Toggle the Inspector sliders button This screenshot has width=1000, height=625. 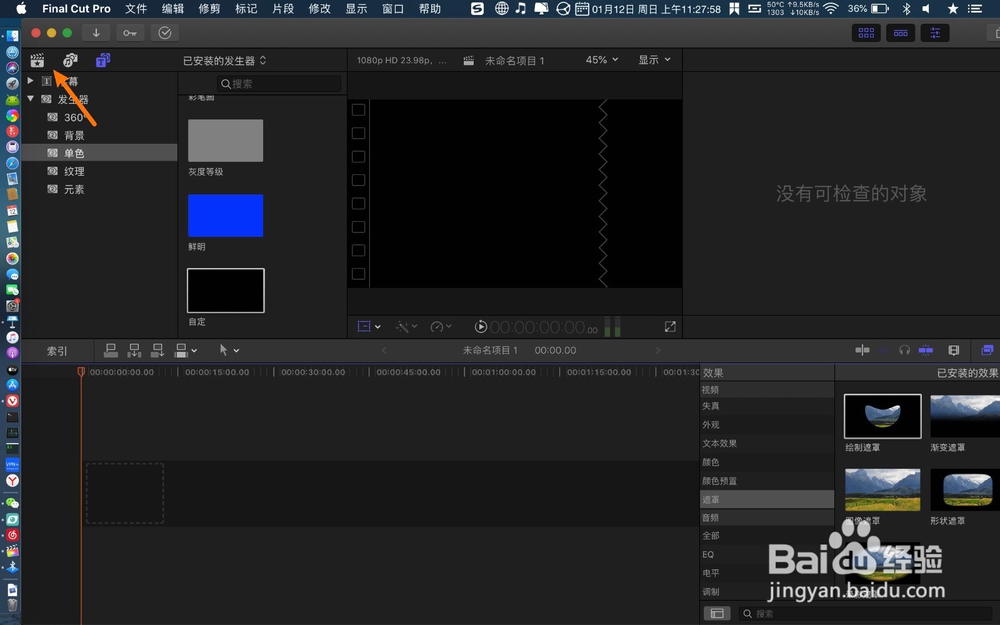pyautogui.click(x=935, y=33)
